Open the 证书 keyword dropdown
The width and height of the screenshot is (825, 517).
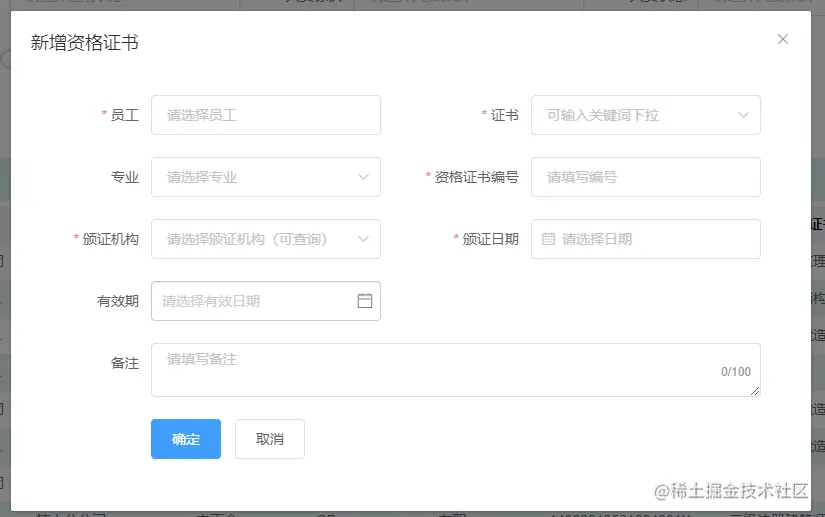646,115
